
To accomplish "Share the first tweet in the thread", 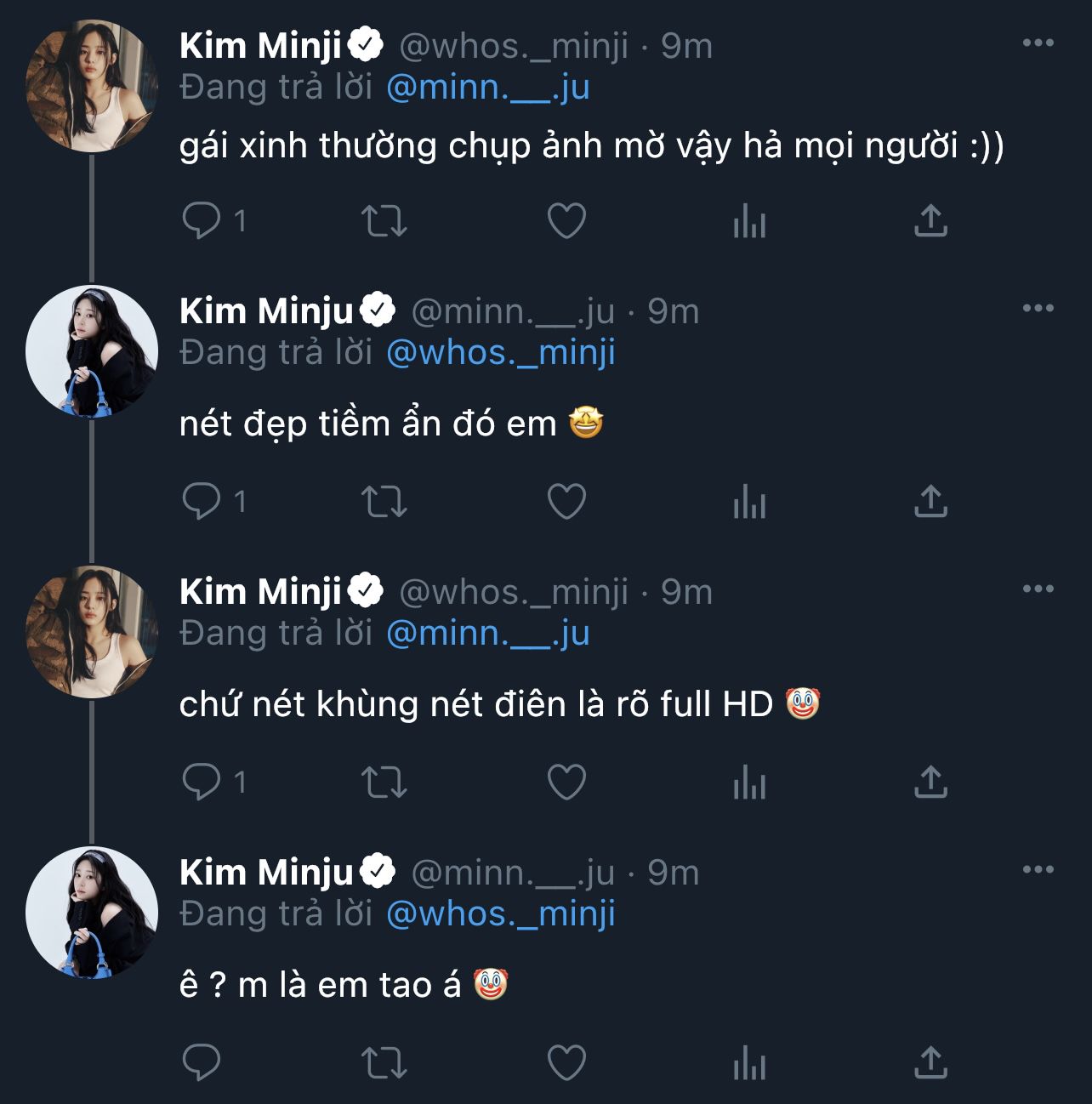I will (930, 221).
